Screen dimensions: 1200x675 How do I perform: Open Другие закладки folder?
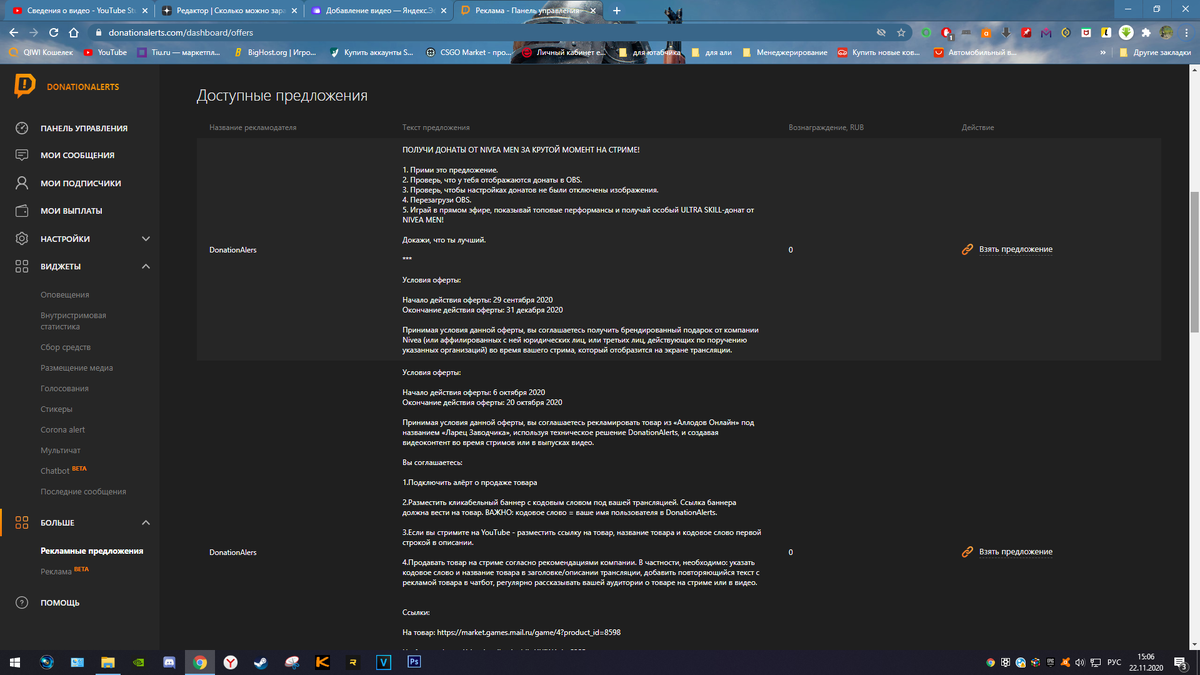[x=1154, y=52]
